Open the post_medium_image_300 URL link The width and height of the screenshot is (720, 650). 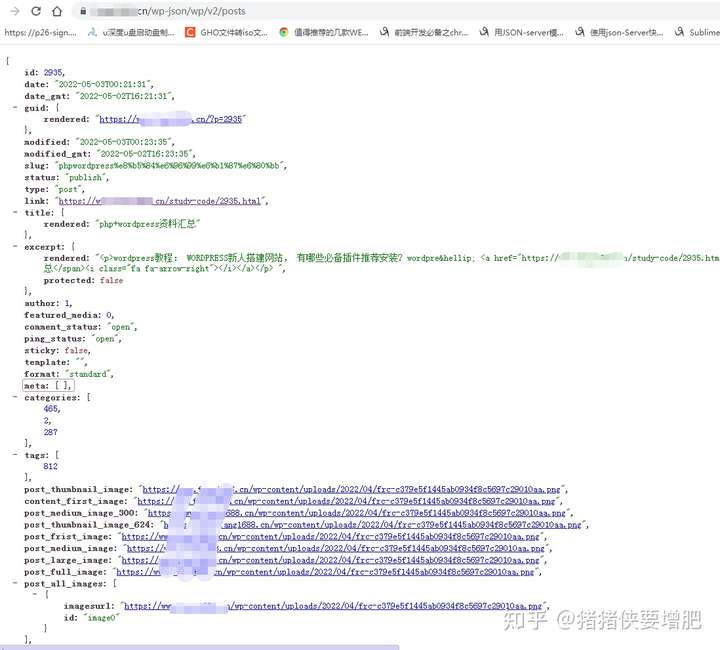click(357, 513)
